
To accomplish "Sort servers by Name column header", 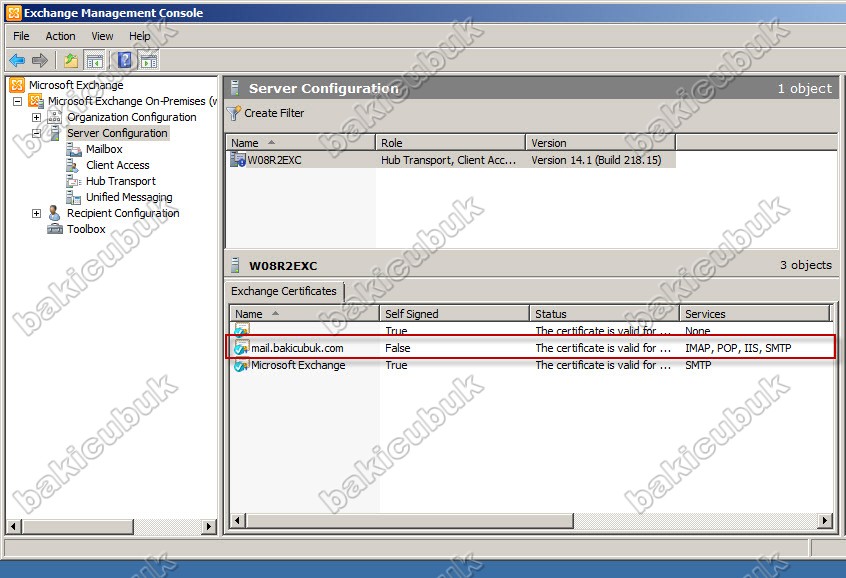I will 300,142.
